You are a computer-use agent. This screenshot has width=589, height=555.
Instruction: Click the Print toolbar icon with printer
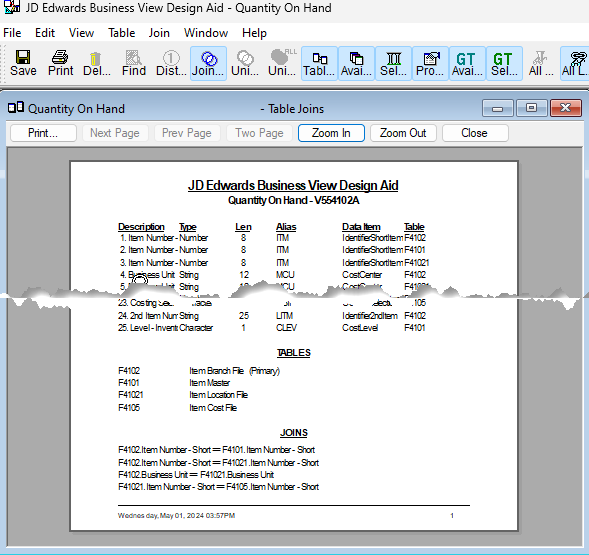pyautogui.click(x=60, y=63)
